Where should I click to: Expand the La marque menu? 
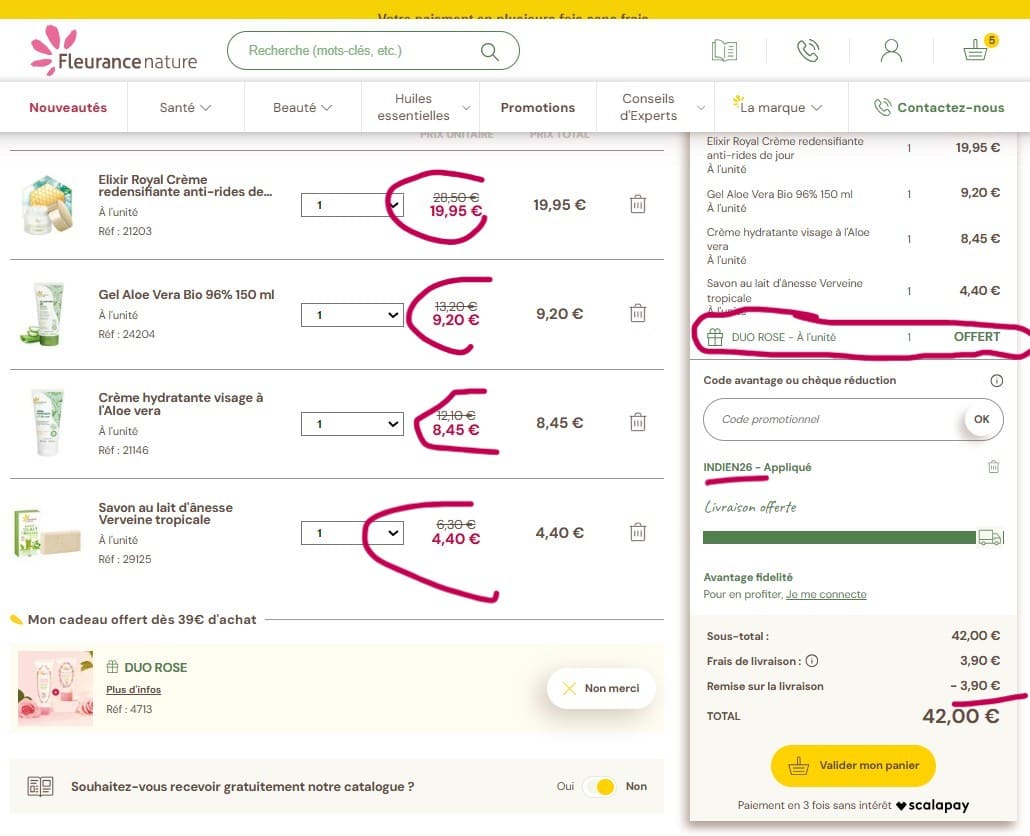point(781,107)
